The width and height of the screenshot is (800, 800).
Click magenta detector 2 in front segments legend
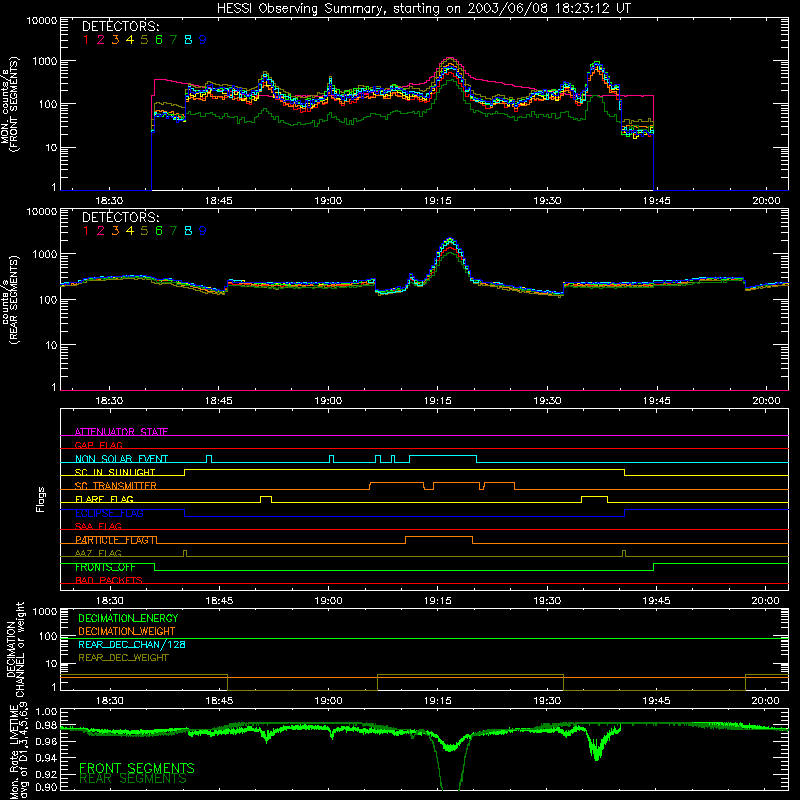click(101, 40)
